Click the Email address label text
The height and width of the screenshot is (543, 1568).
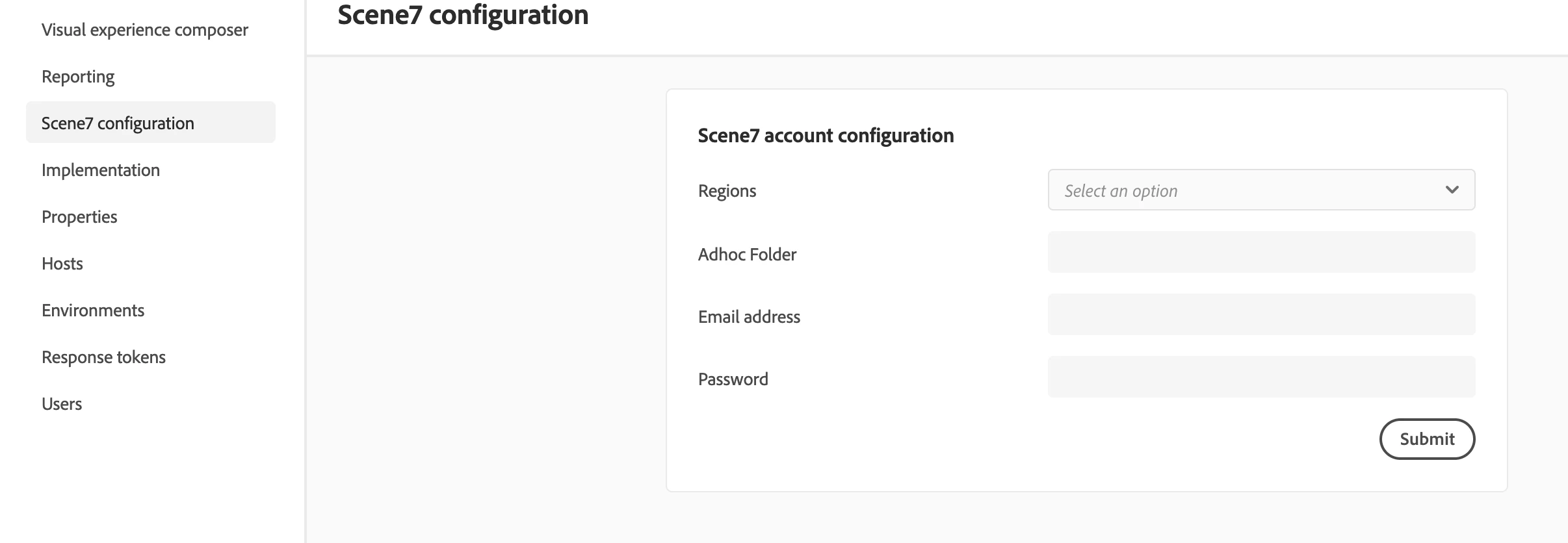[749, 317]
